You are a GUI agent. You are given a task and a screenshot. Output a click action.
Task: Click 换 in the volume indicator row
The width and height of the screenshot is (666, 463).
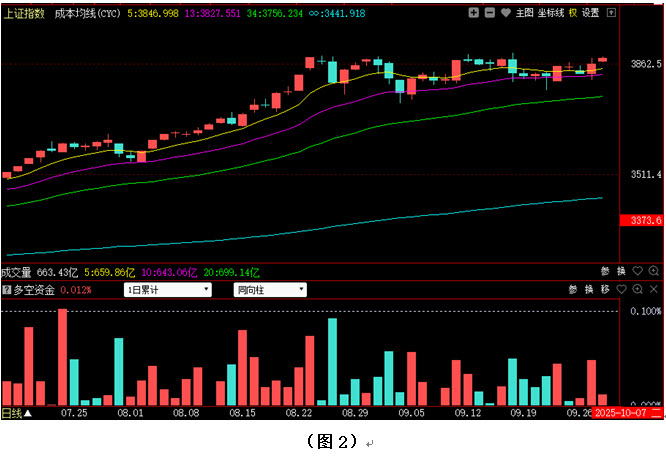pos(621,271)
